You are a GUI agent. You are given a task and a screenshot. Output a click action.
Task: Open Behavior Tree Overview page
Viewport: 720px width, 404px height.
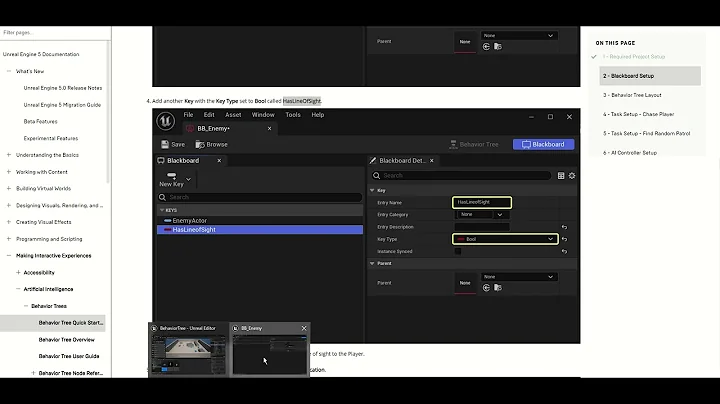pos(67,340)
